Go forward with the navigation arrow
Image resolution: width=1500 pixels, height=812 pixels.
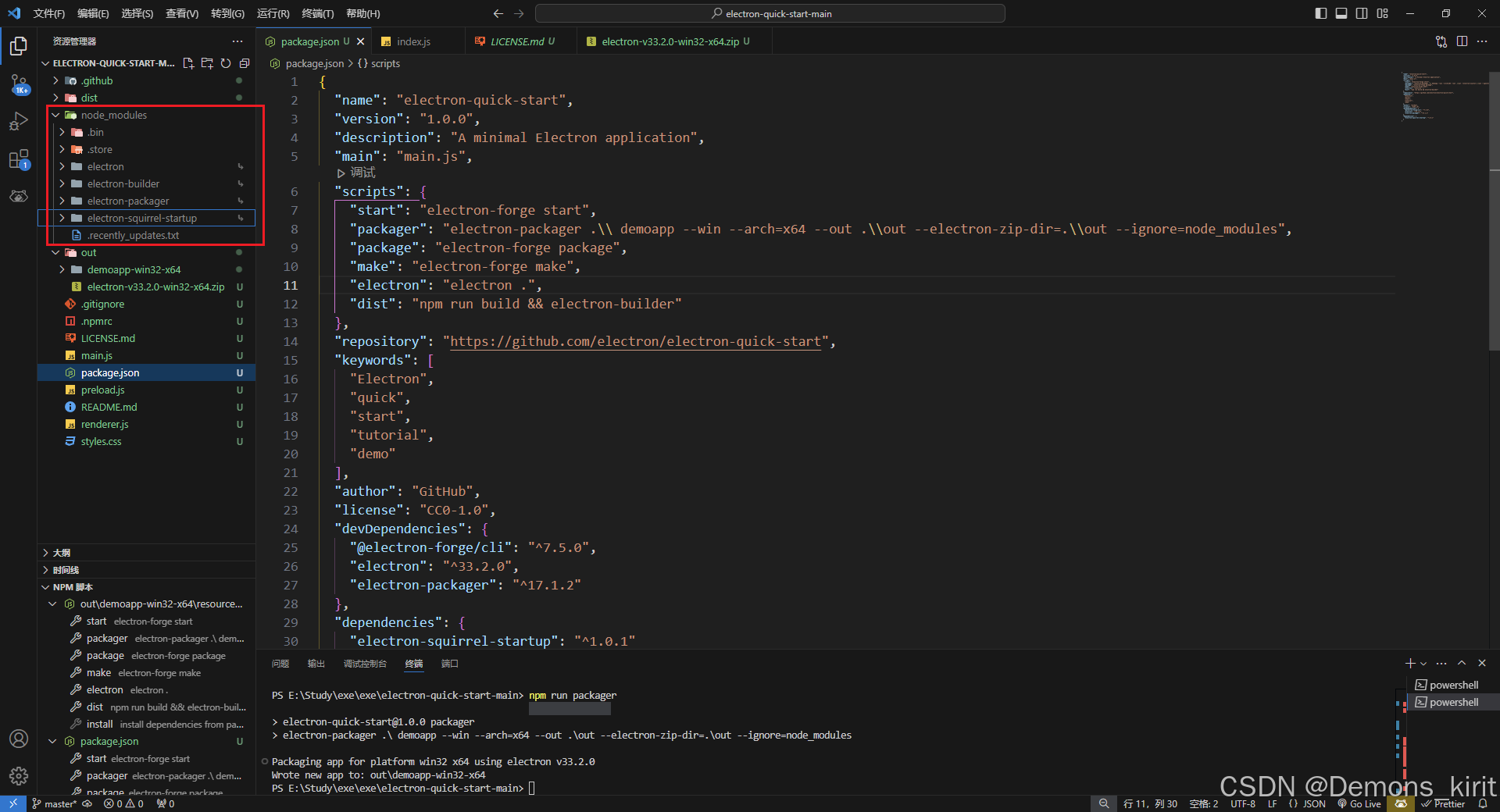click(520, 13)
